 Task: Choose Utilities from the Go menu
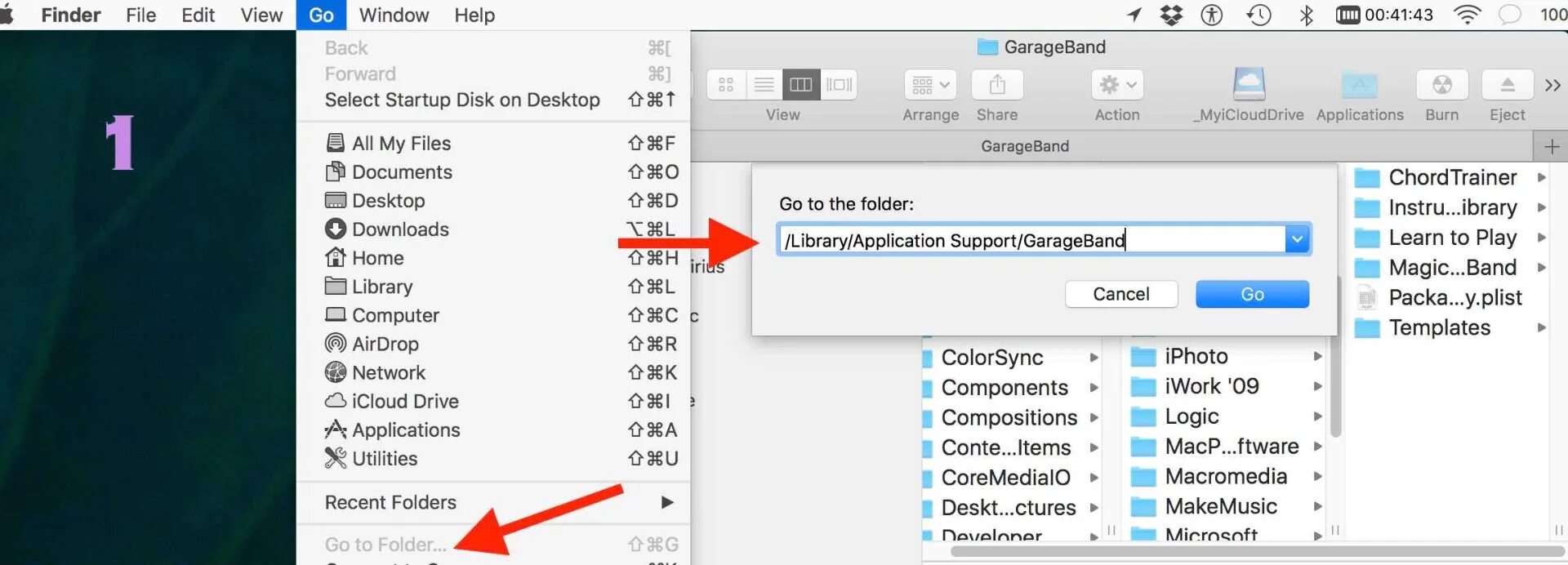click(385, 459)
